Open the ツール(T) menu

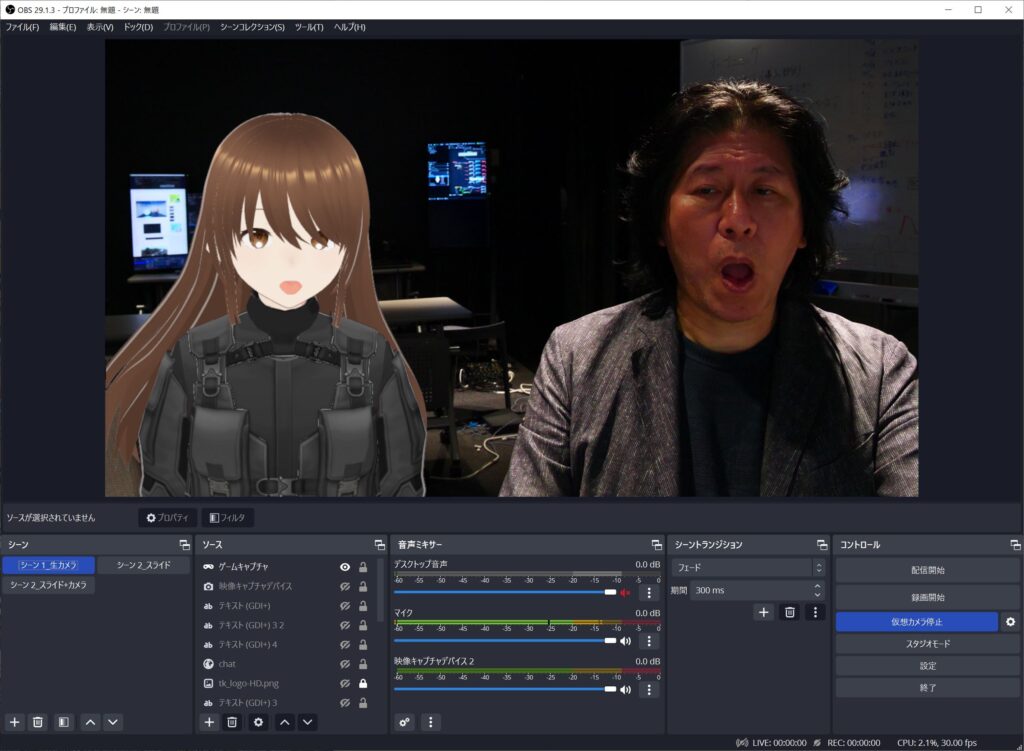coord(309,27)
